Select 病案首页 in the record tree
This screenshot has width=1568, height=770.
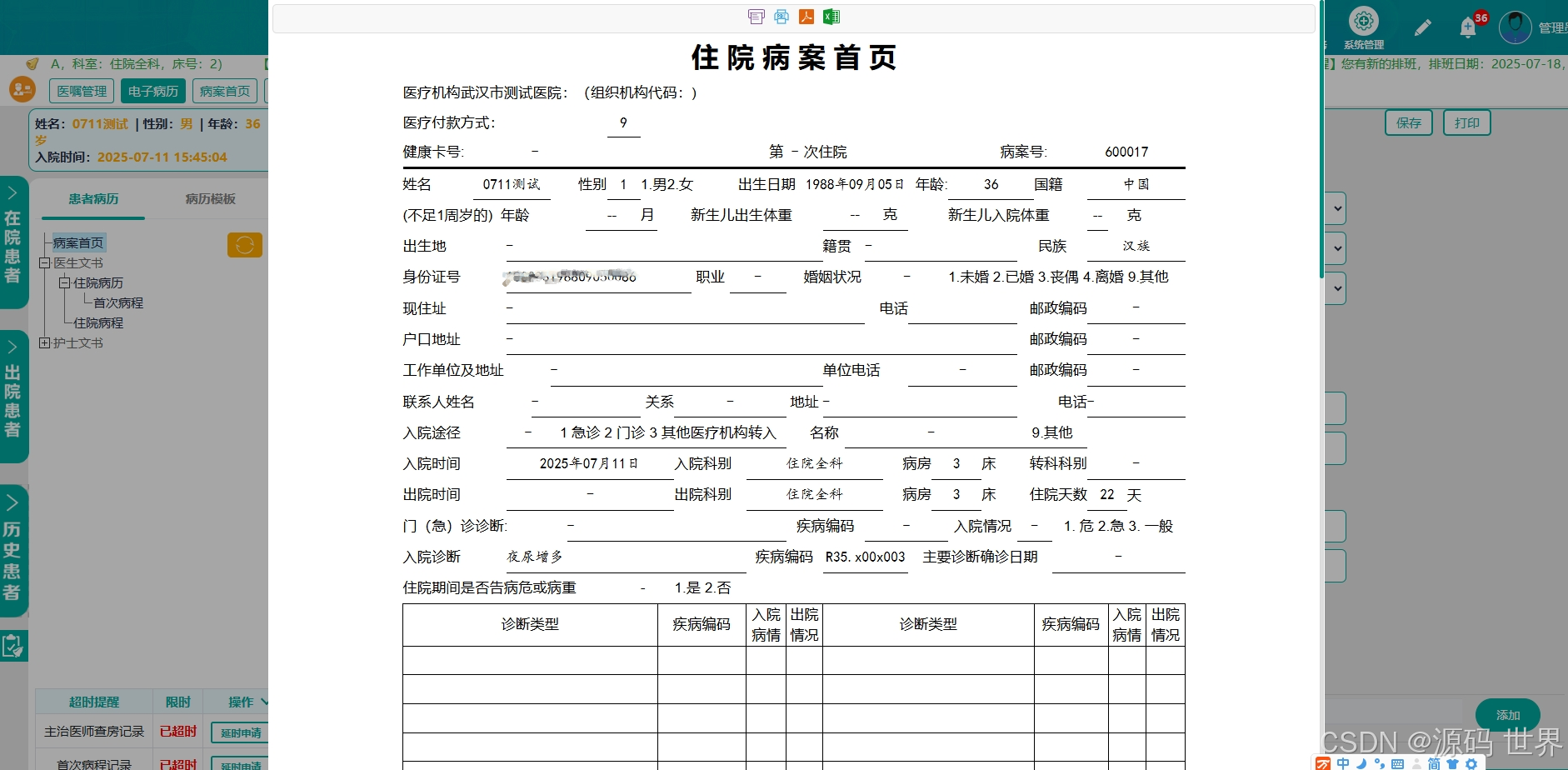78,243
